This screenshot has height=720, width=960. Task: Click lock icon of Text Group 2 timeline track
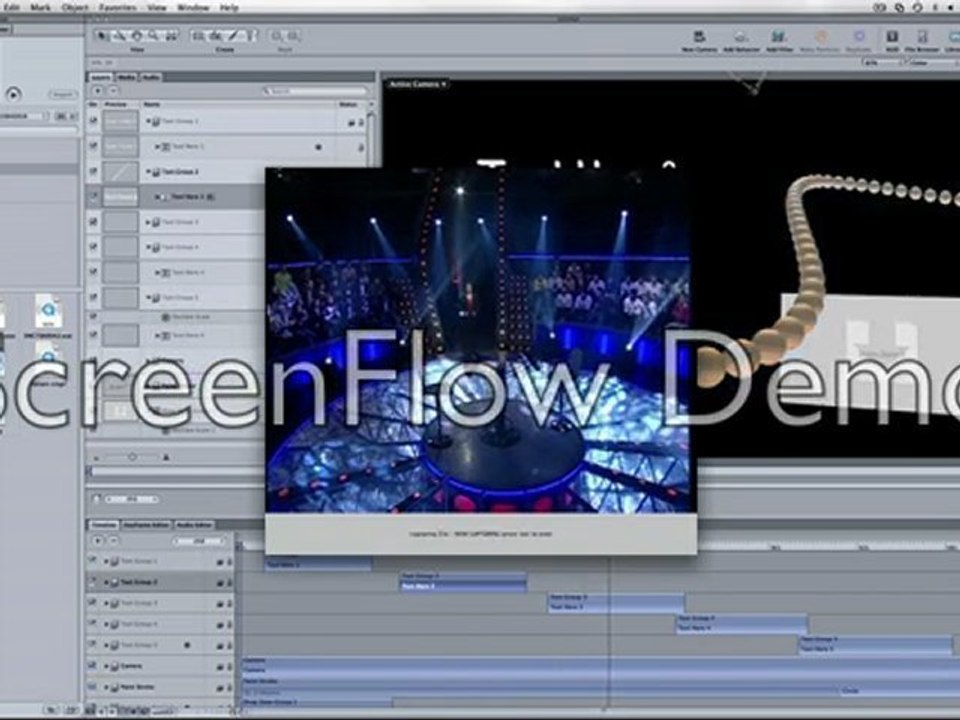coord(230,582)
